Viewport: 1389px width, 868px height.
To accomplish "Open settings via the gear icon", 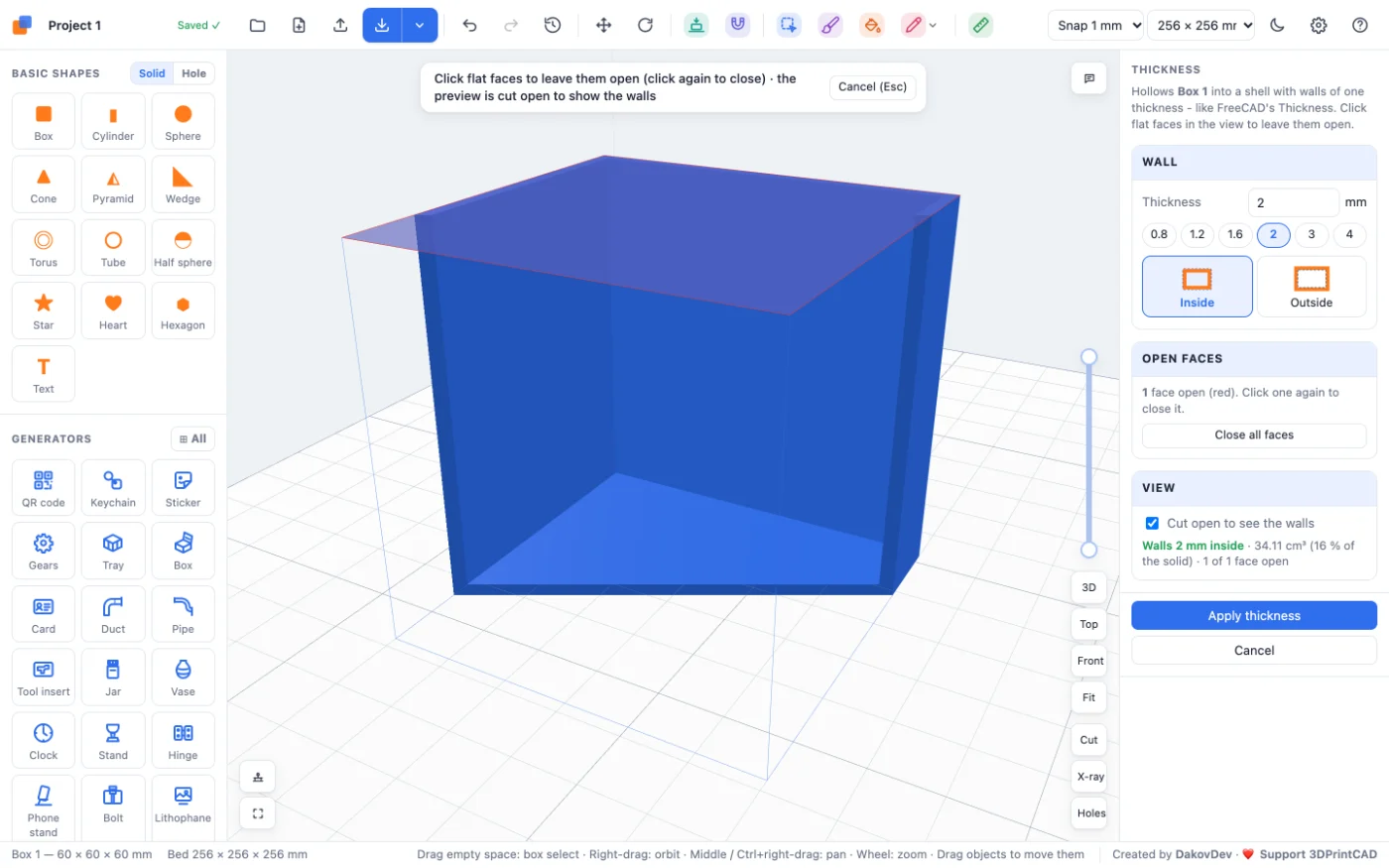I will tap(1319, 25).
